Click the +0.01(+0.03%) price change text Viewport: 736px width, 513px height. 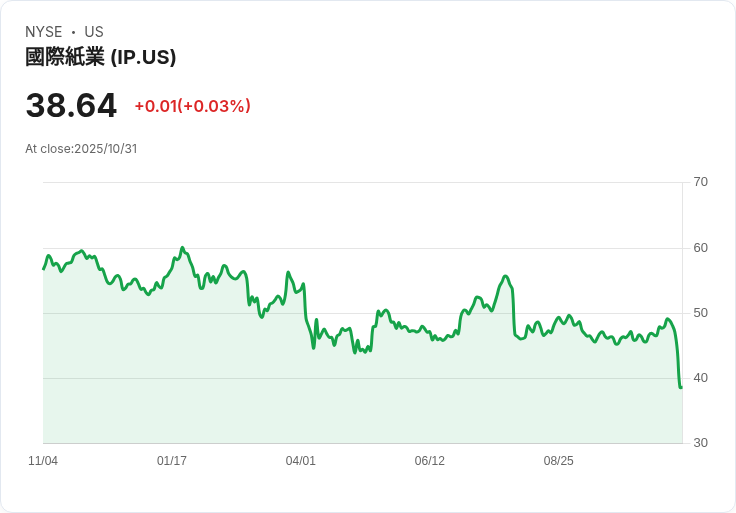pyautogui.click(x=192, y=106)
